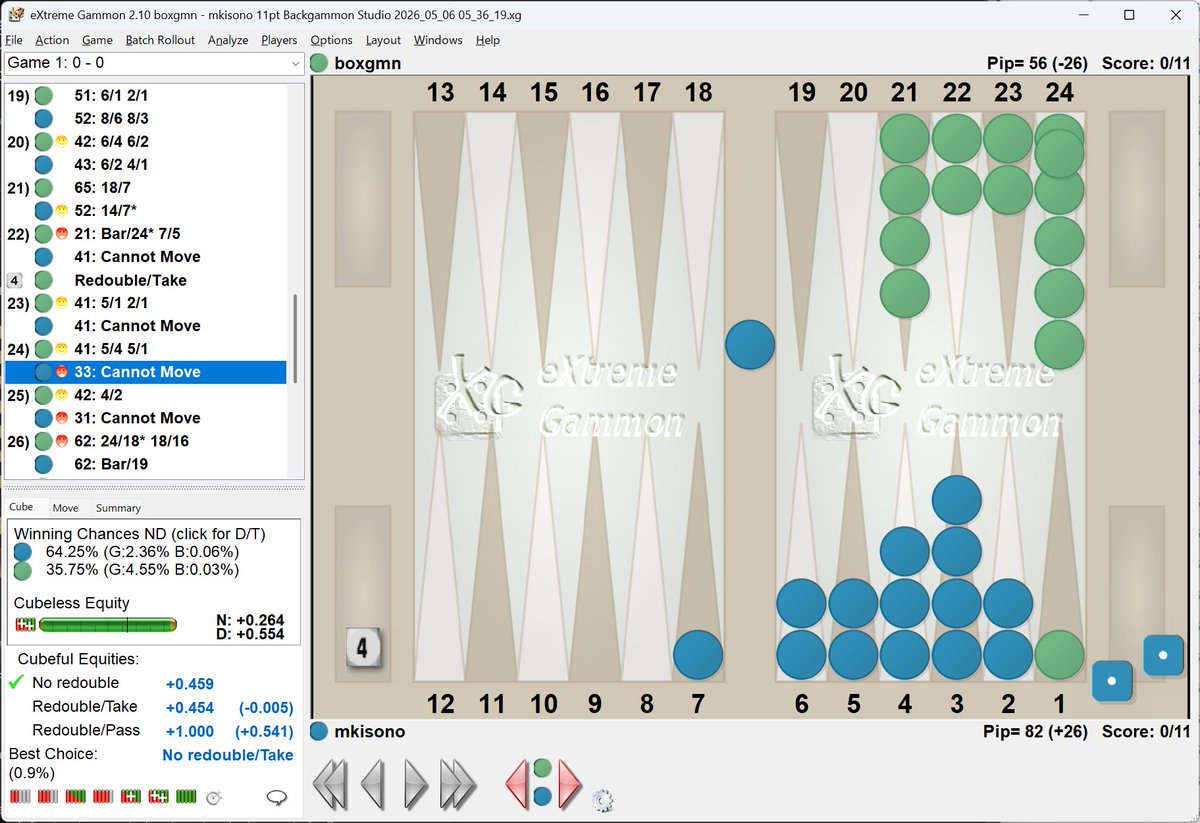Open the gear settings icon beside navigation arrows

click(x=602, y=799)
